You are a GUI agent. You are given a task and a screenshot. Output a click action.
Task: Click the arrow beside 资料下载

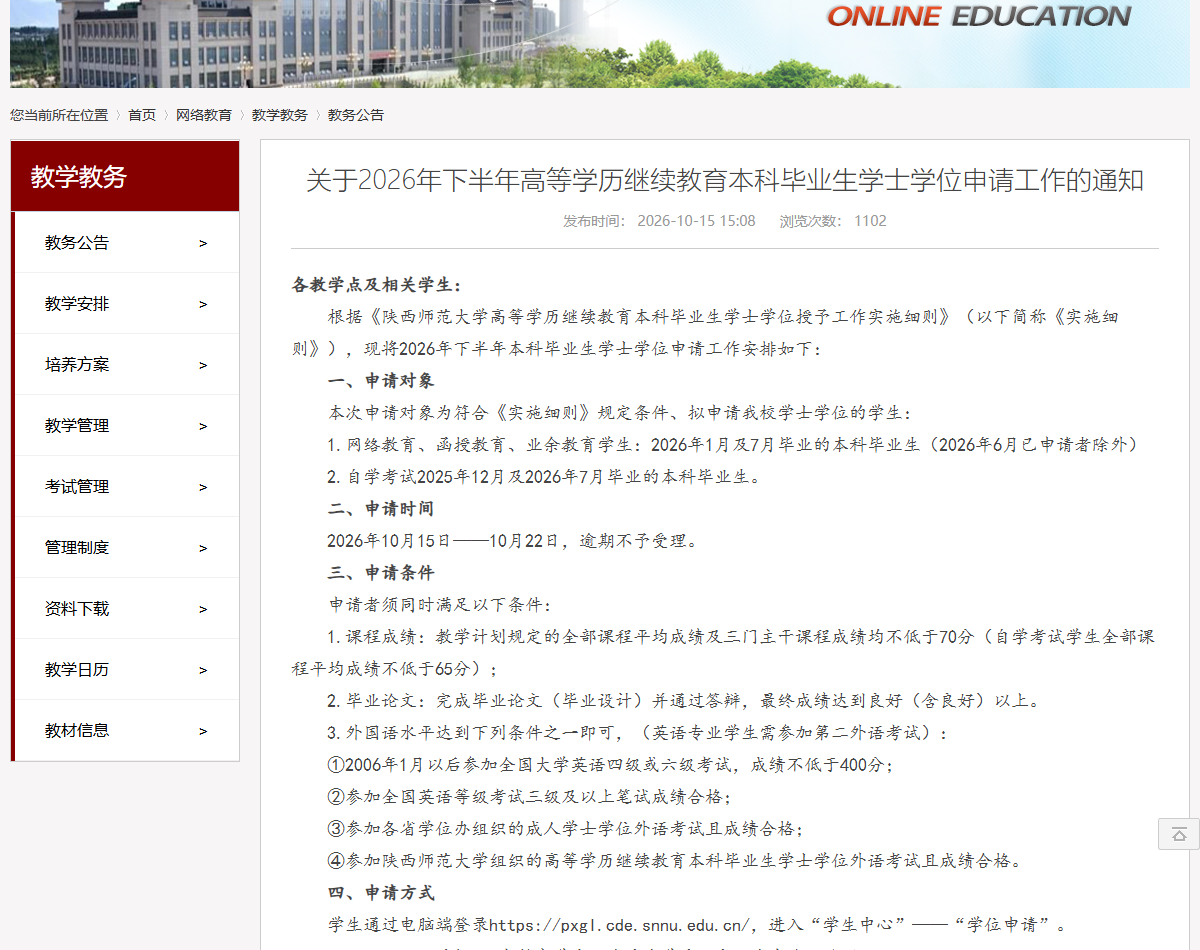click(203, 609)
